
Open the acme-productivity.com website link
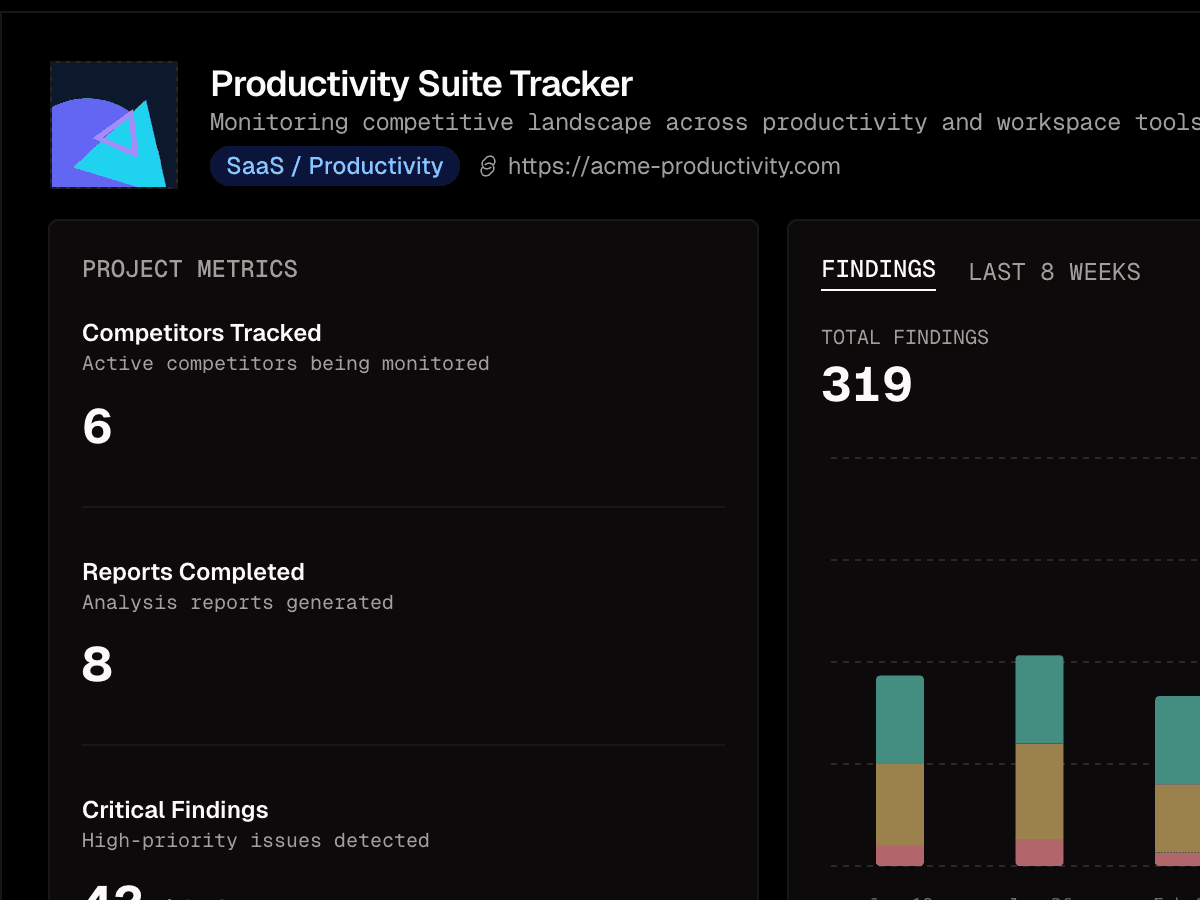coord(673,166)
